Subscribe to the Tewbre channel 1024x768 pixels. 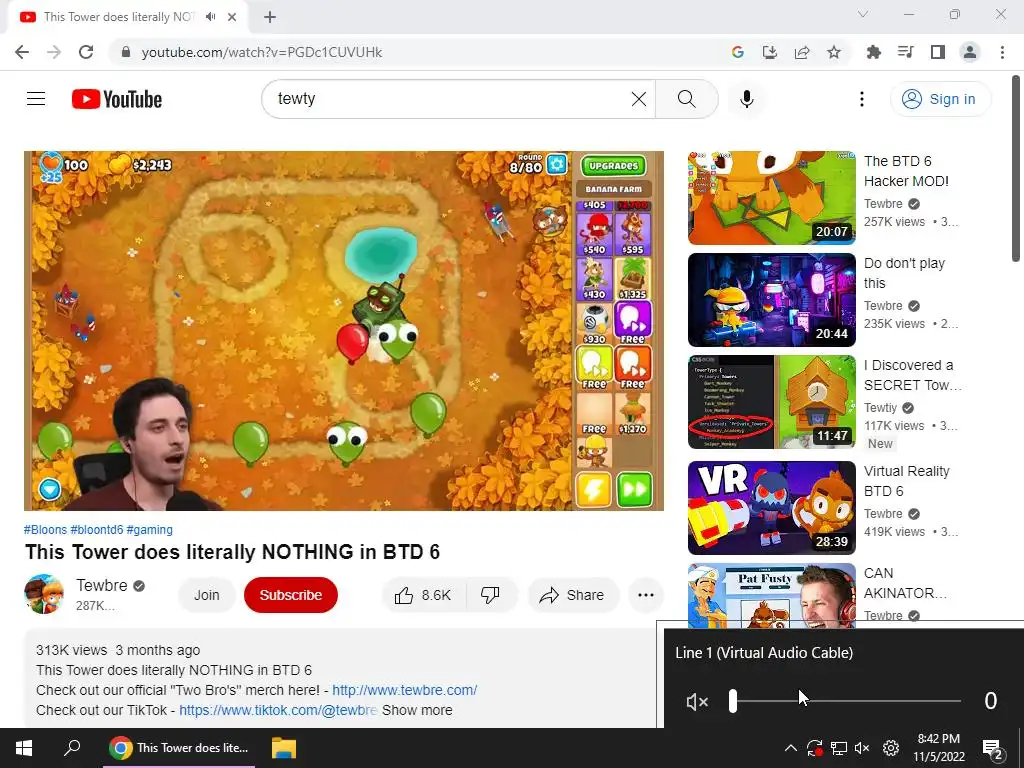coord(291,595)
